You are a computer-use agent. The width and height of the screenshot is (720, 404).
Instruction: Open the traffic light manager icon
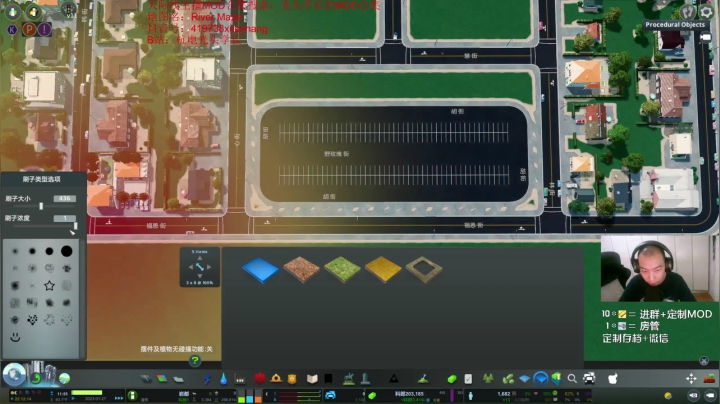click(69, 10)
